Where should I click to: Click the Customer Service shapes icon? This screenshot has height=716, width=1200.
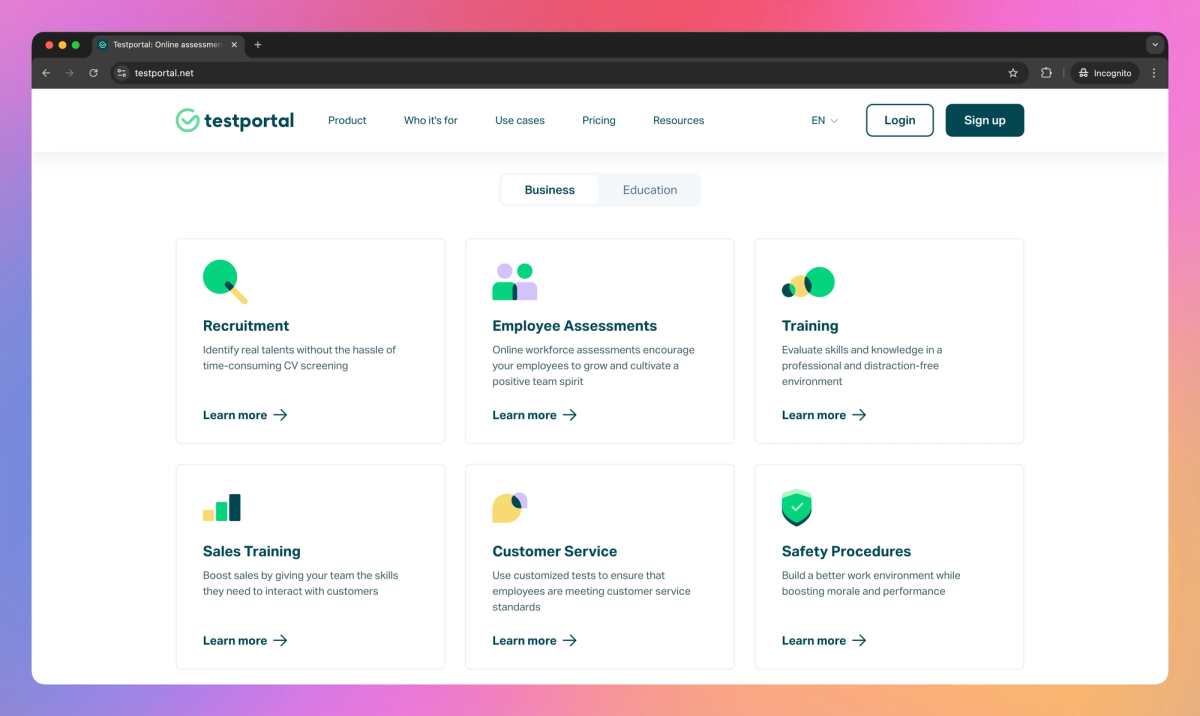click(x=509, y=507)
